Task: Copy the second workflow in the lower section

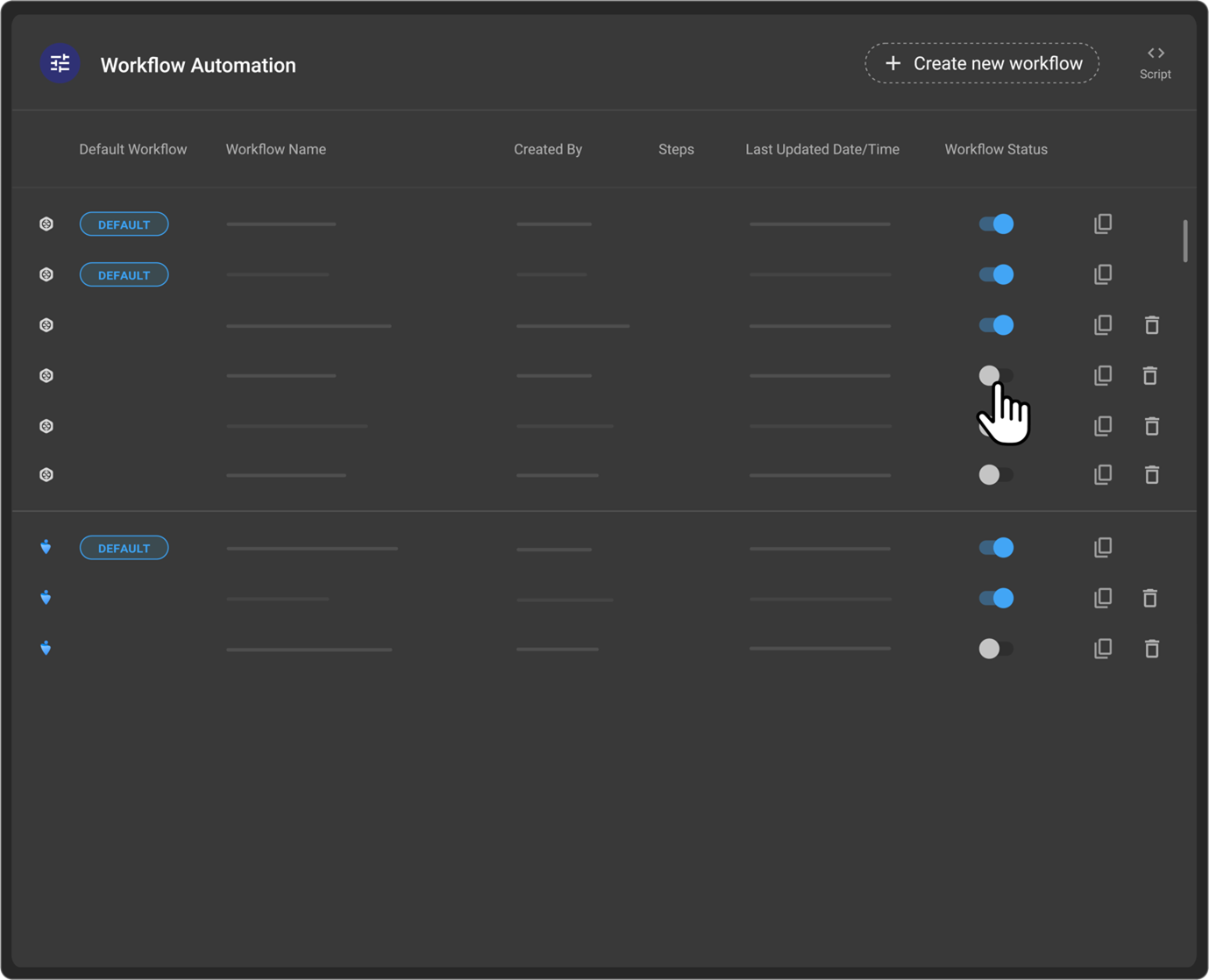Action: pos(1102,598)
